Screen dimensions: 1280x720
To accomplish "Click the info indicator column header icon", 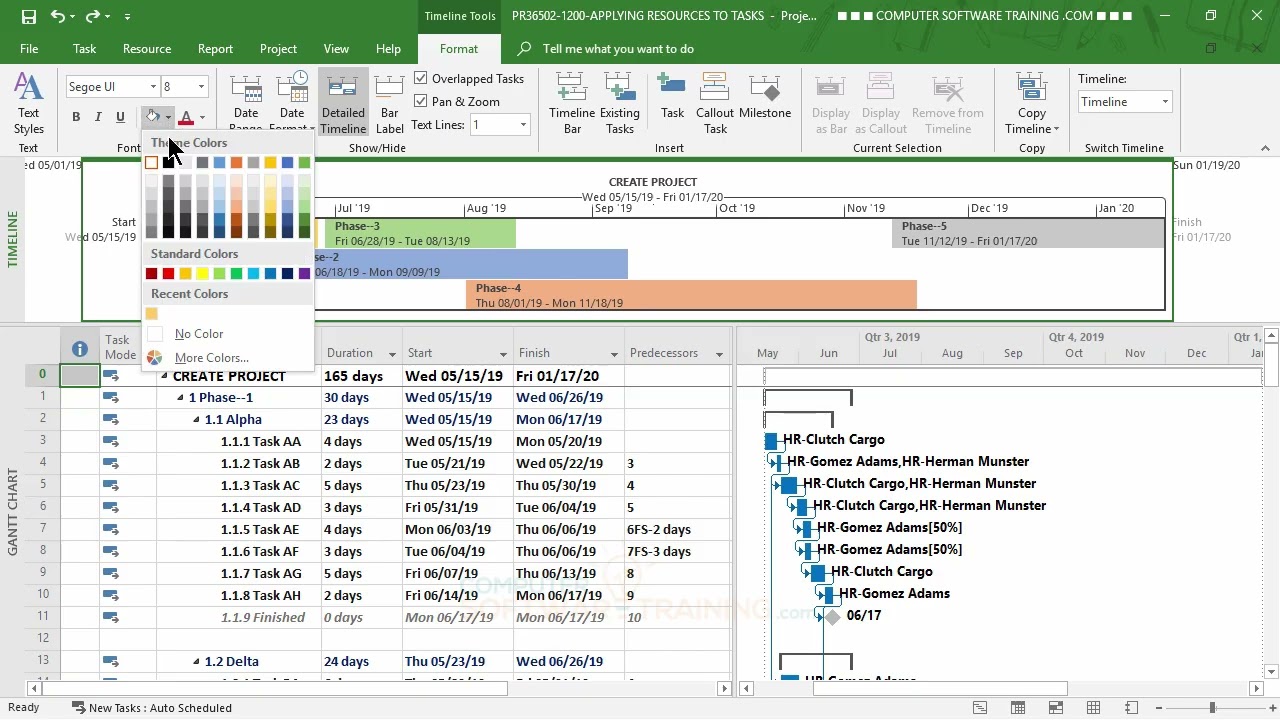I will tap(79, 349).
